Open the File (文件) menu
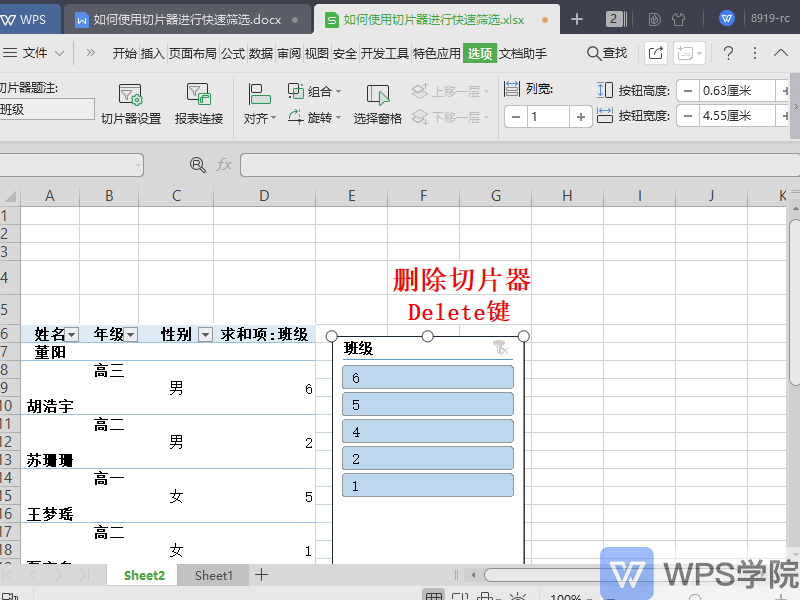The image size is (800, 600). pyautogui.click(x=34, y=53)
